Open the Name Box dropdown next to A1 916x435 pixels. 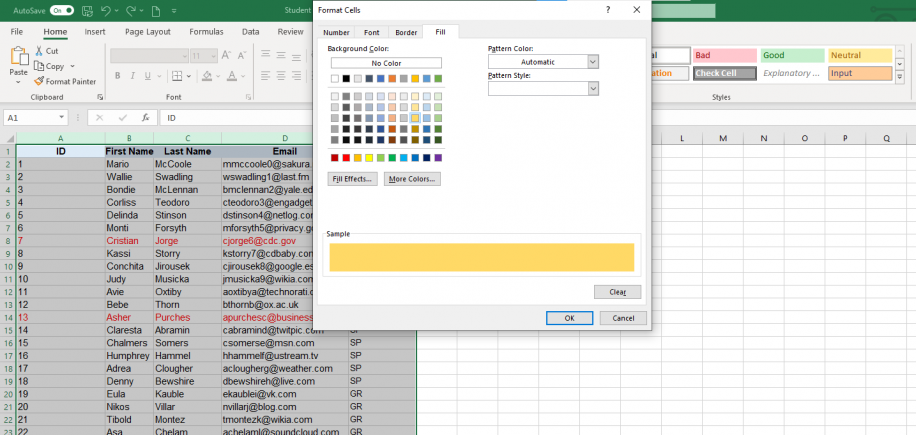[62, 118]
